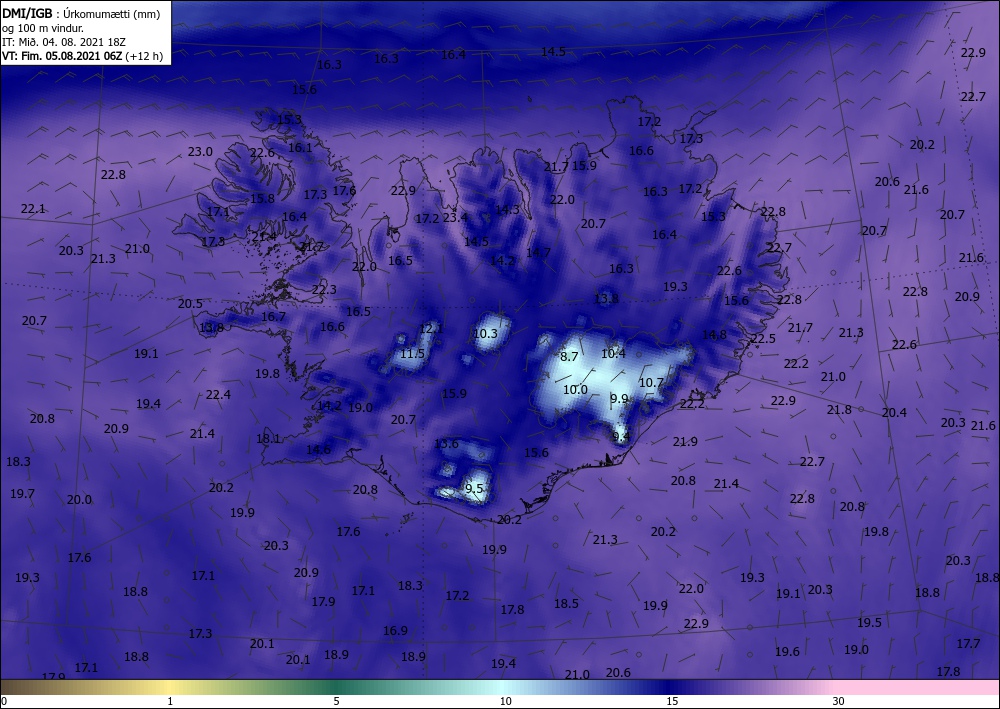
Task: Click the map value 22.4
Action: (x=218, y=395)
